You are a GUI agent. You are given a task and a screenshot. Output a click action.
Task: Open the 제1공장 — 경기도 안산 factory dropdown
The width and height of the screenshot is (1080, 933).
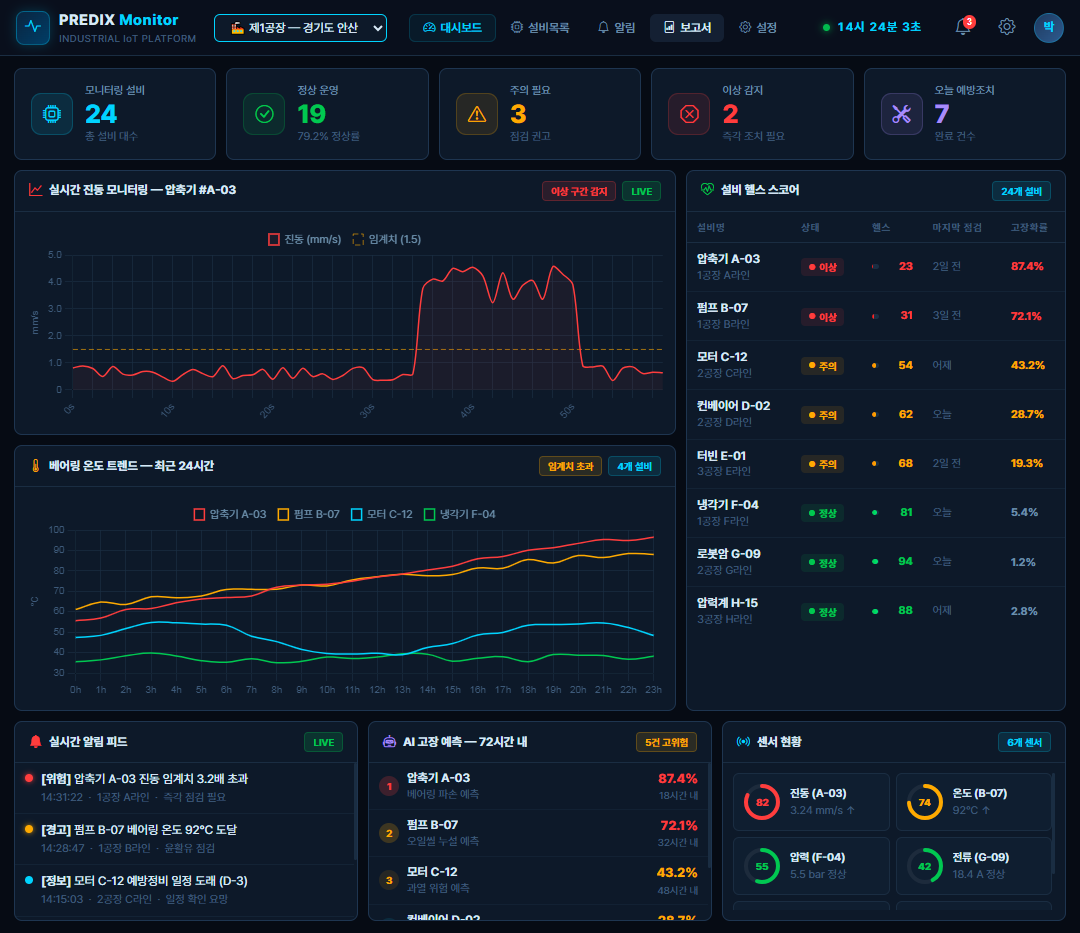(300, 28)
